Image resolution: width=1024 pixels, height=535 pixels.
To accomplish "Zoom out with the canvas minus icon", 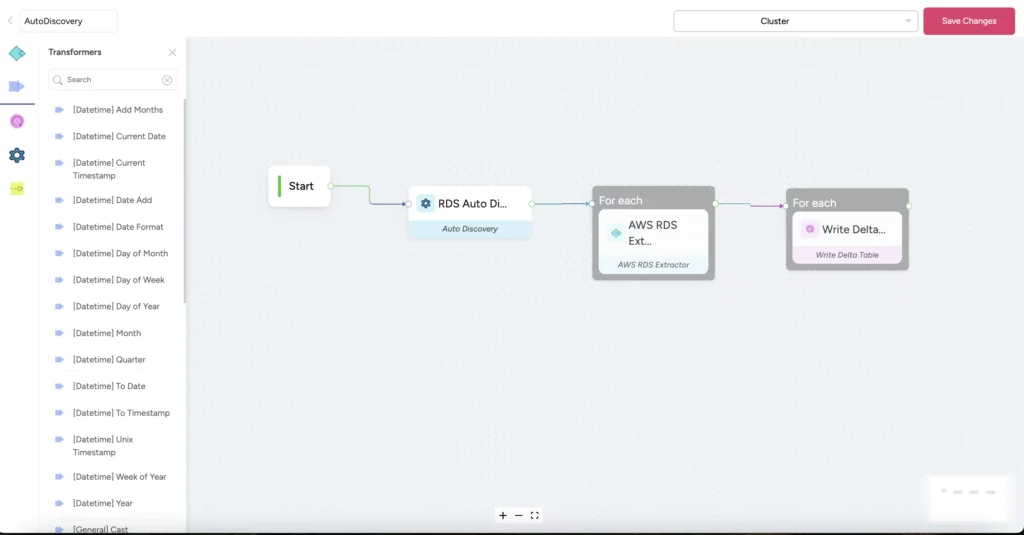I will pos(519,515).
